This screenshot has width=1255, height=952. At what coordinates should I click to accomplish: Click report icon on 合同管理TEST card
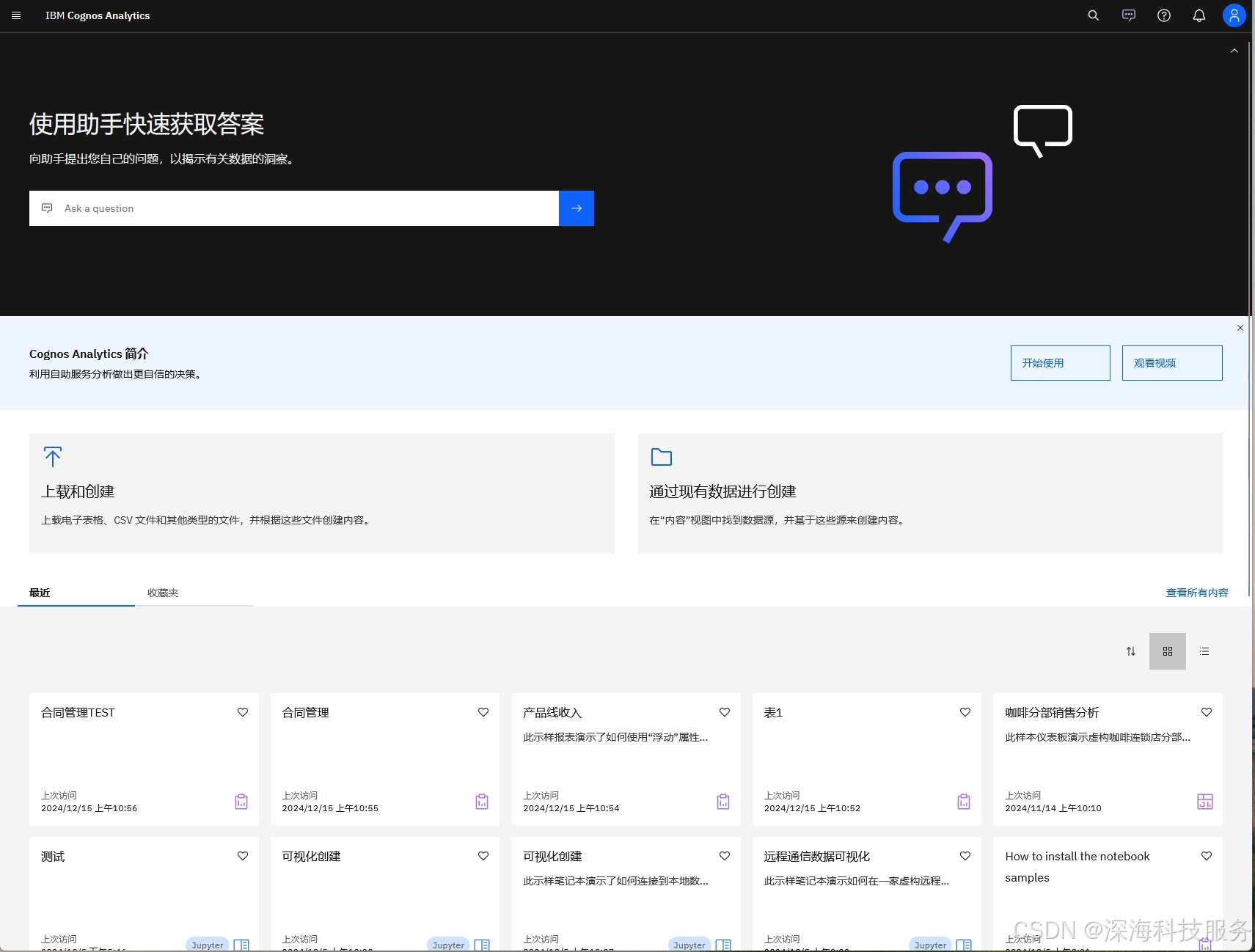(241, 802)
